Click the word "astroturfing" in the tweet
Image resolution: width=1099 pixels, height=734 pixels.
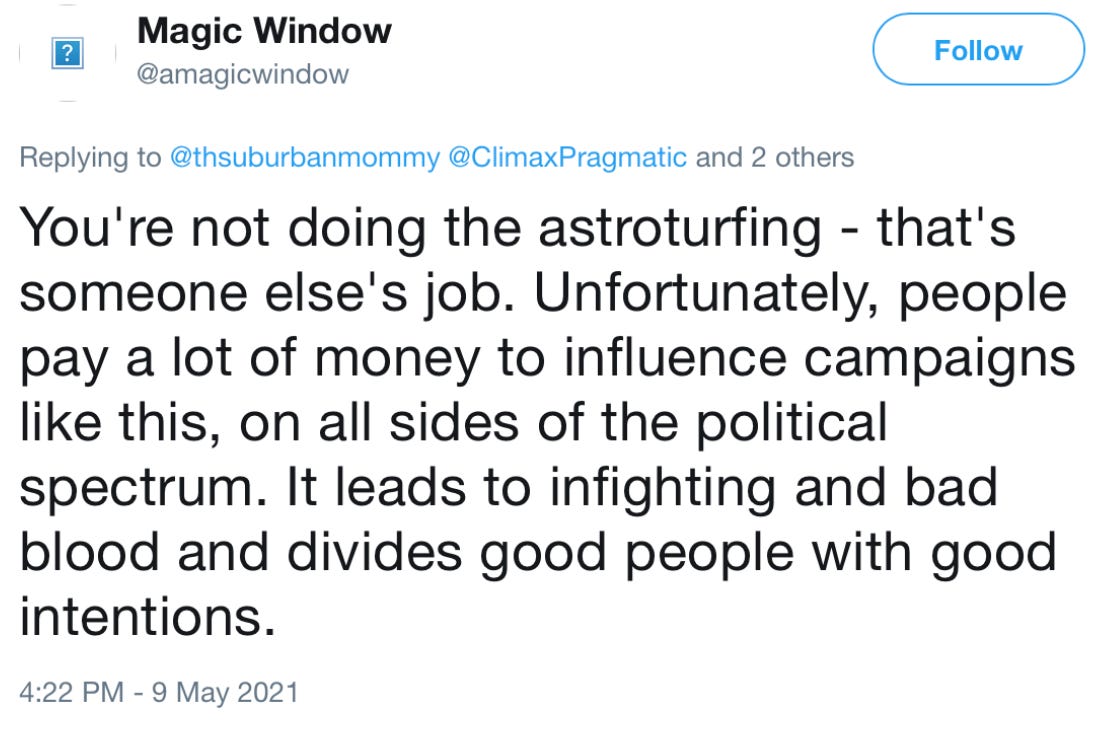[x=680, y=229]
